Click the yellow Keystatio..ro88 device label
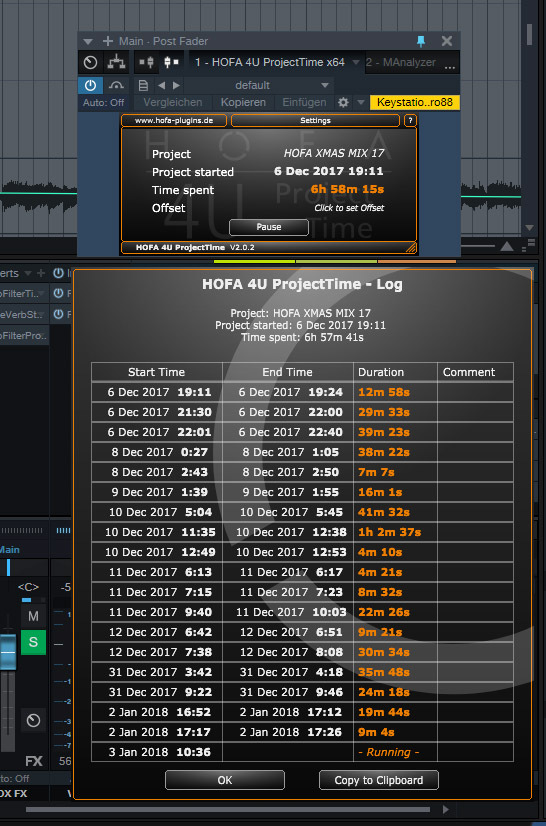This screenshot has height=826, width=546. point(415,102)
